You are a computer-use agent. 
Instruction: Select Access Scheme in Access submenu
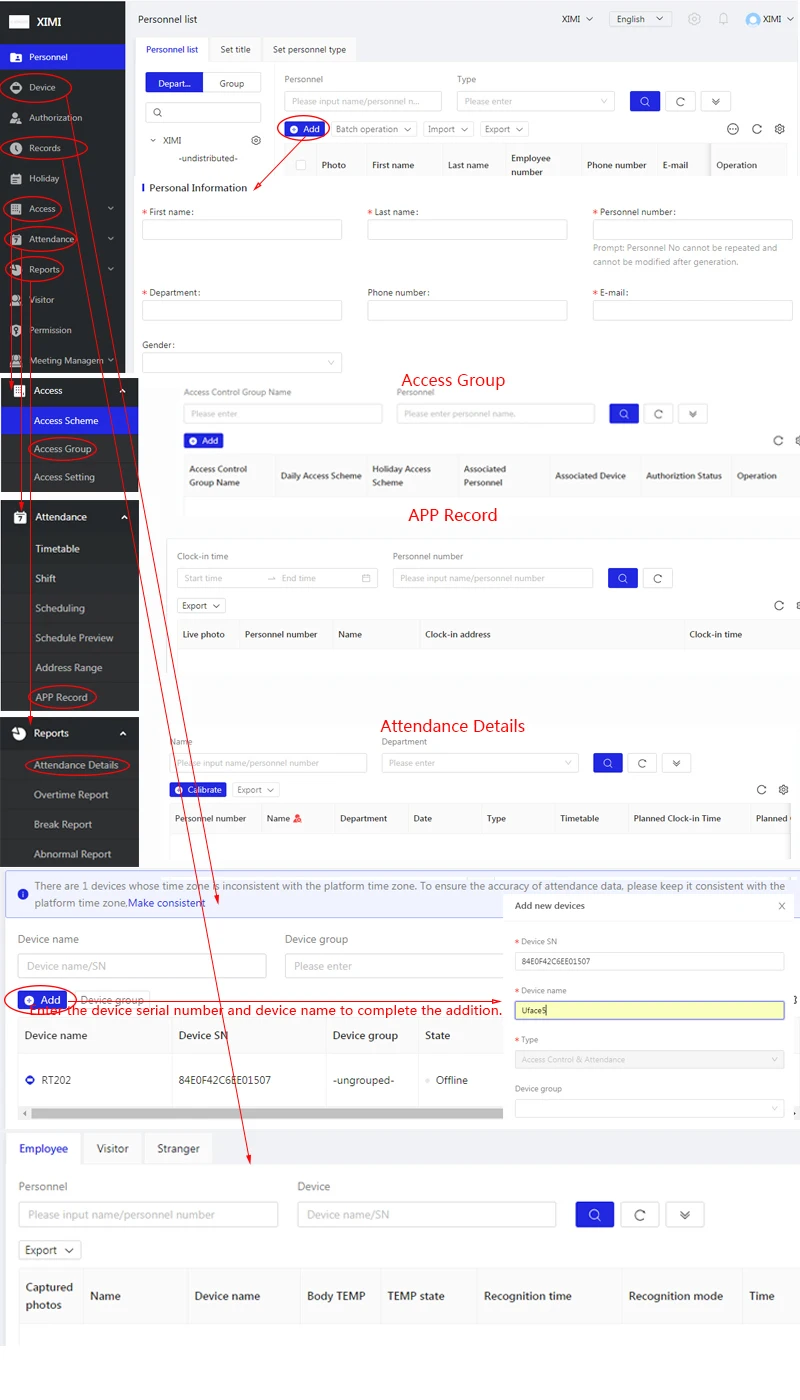[x=70, y=421]
